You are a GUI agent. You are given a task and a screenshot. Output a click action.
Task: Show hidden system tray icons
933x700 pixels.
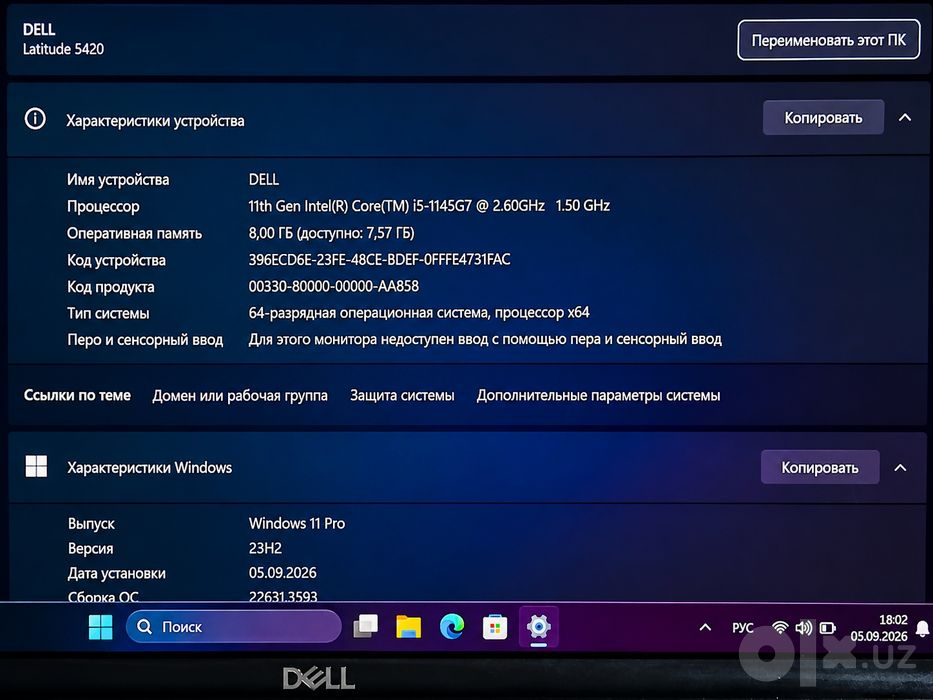(x=705, y=627)
